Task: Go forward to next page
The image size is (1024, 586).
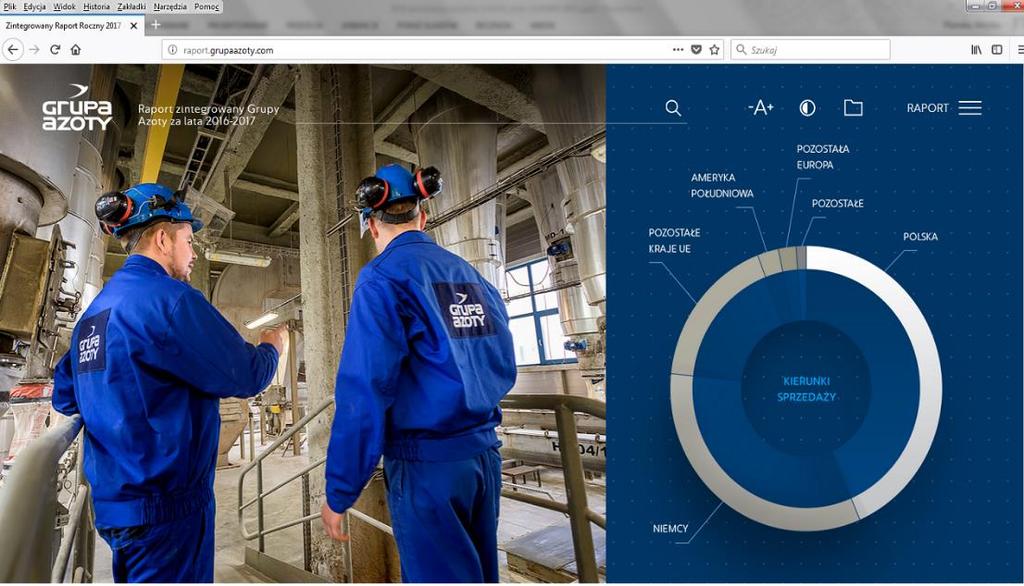Action: (35, 50)
